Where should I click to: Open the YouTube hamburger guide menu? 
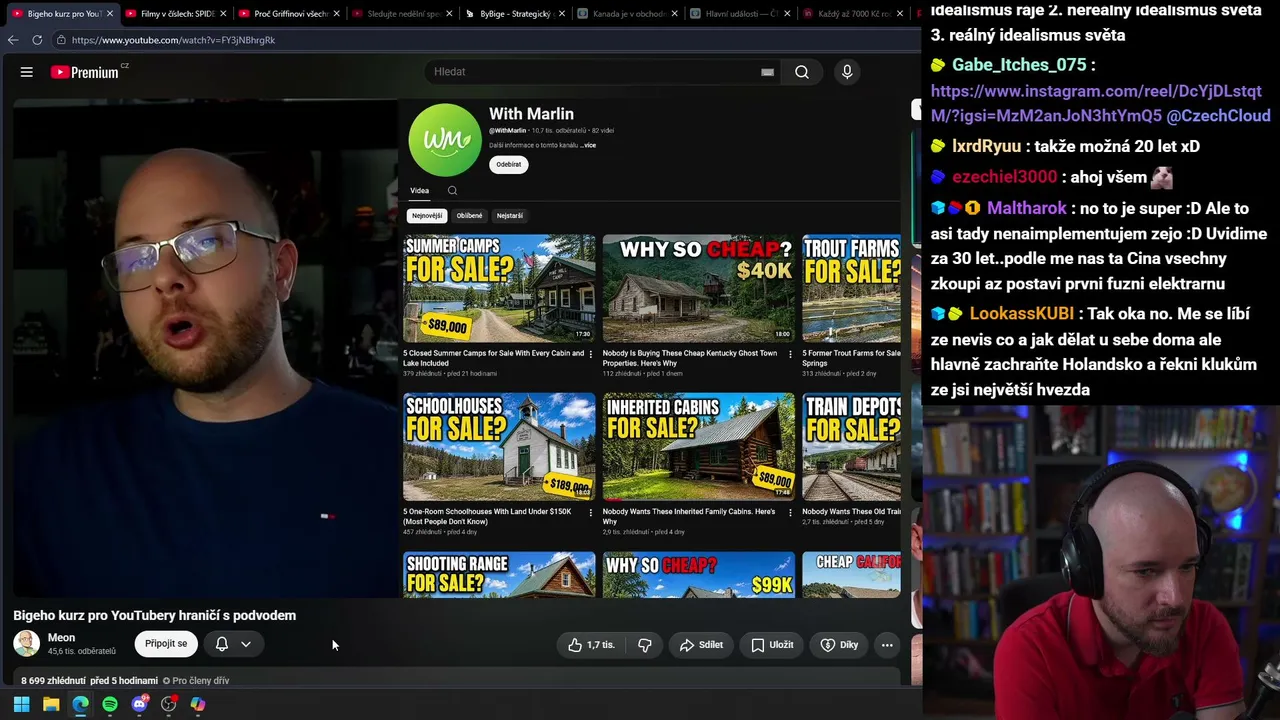click(27, 72)
